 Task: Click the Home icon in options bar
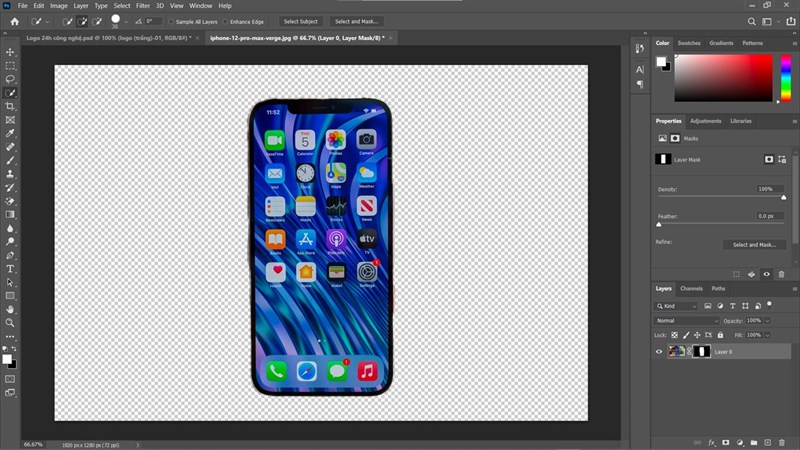click(x=15, y=21)
